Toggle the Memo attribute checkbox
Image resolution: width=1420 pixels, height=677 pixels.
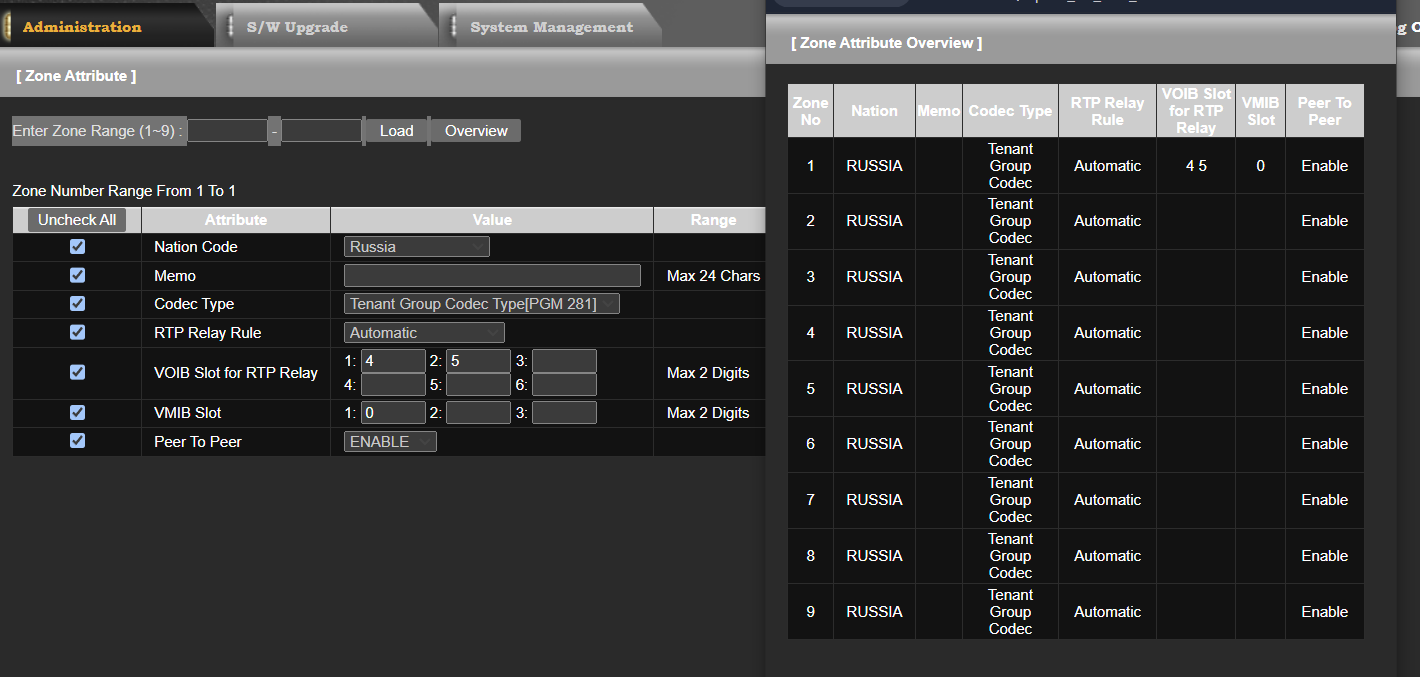click(x=77, y=276)
